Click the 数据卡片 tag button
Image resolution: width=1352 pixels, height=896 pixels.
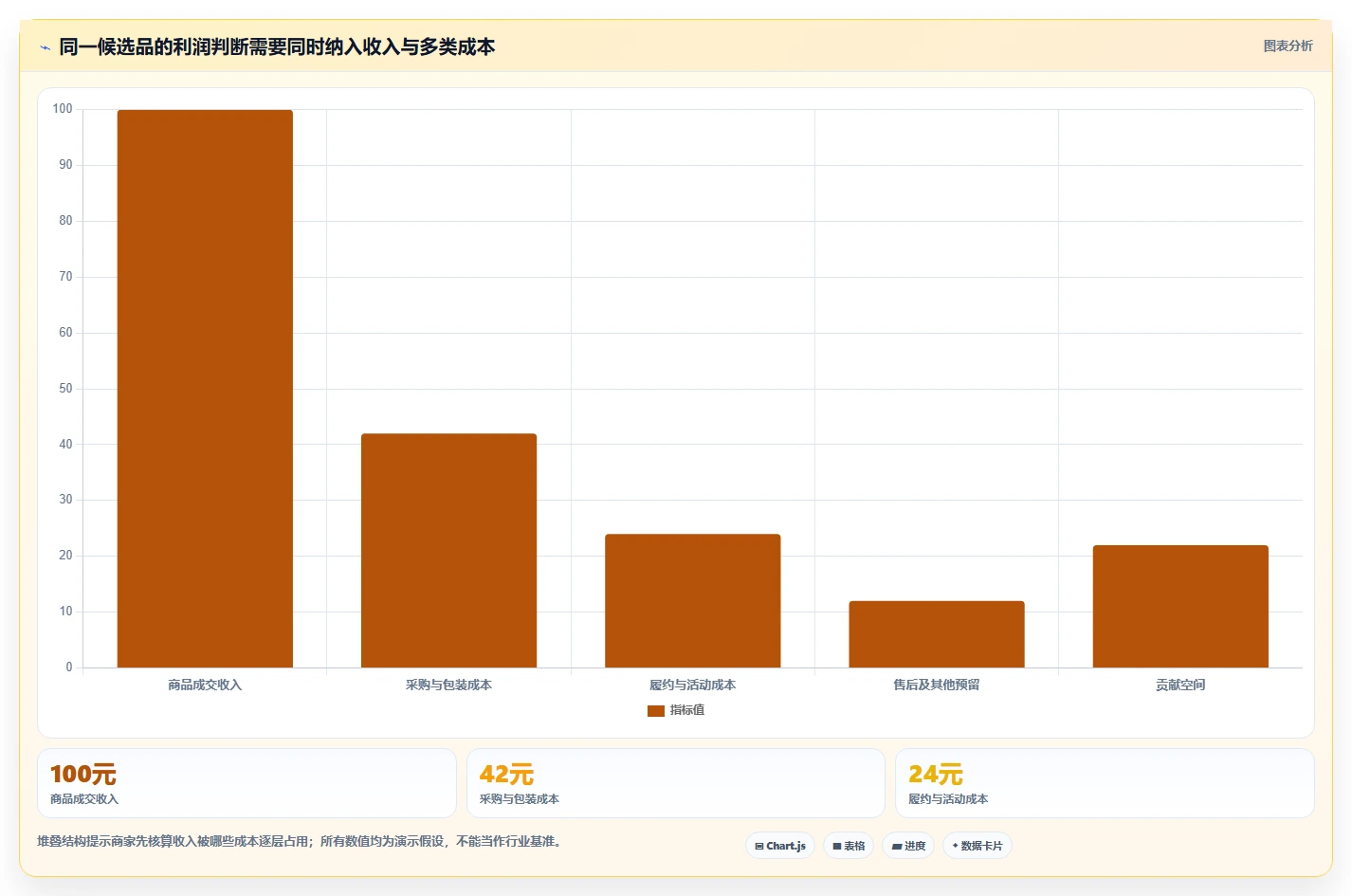point(977,846)
